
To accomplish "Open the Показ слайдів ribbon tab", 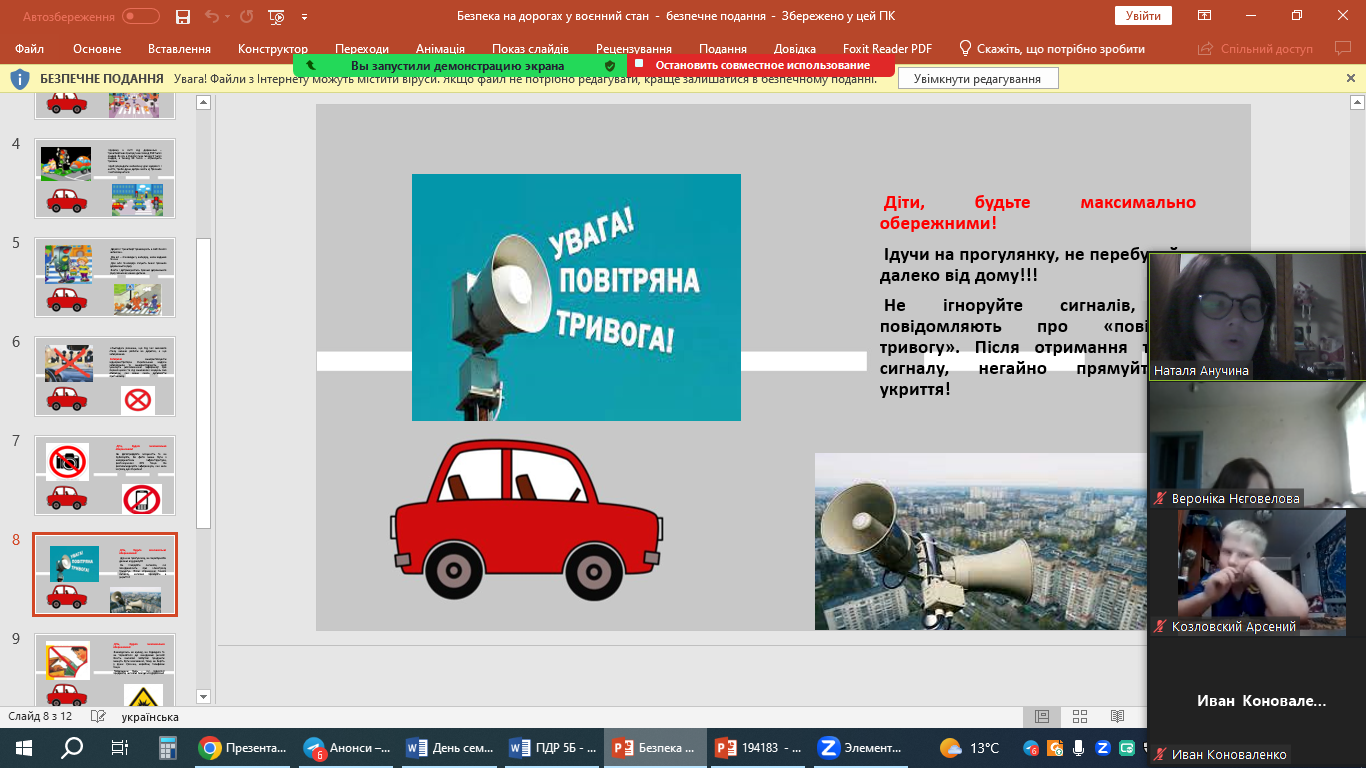I will pyautogui.click(x=530, y=49).
